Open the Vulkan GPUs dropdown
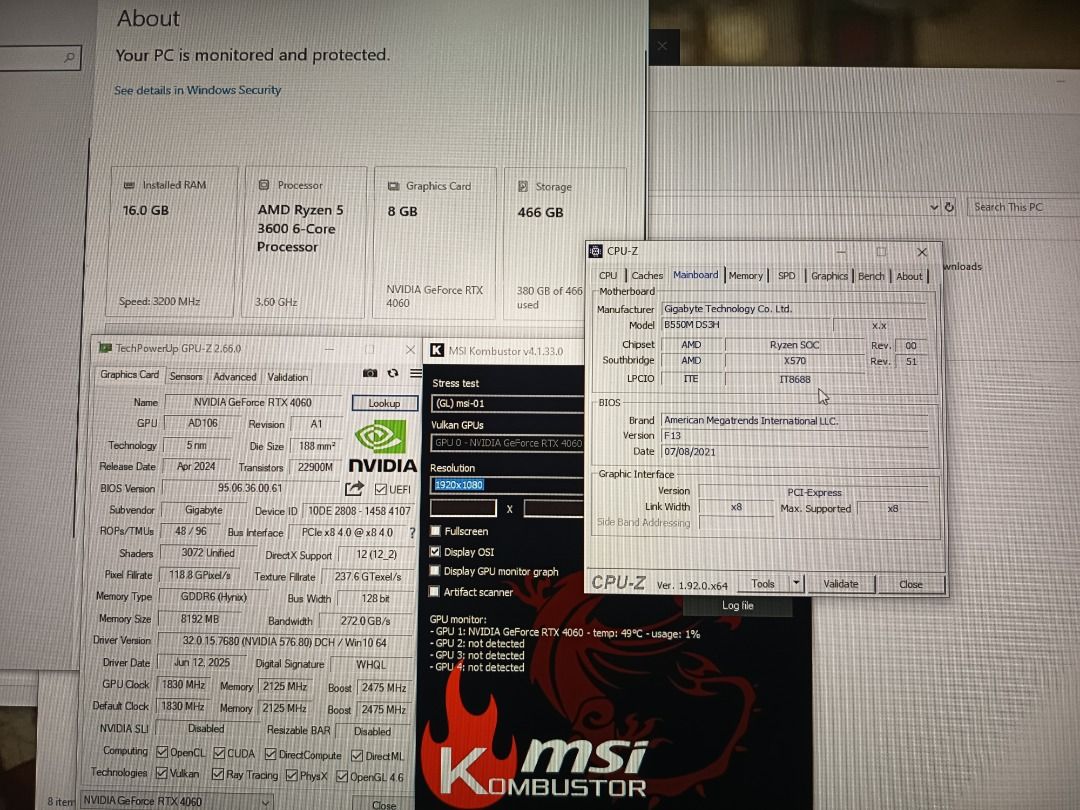Image resolution: width=1080 pixels, height=810 pixels. (507, 443)
